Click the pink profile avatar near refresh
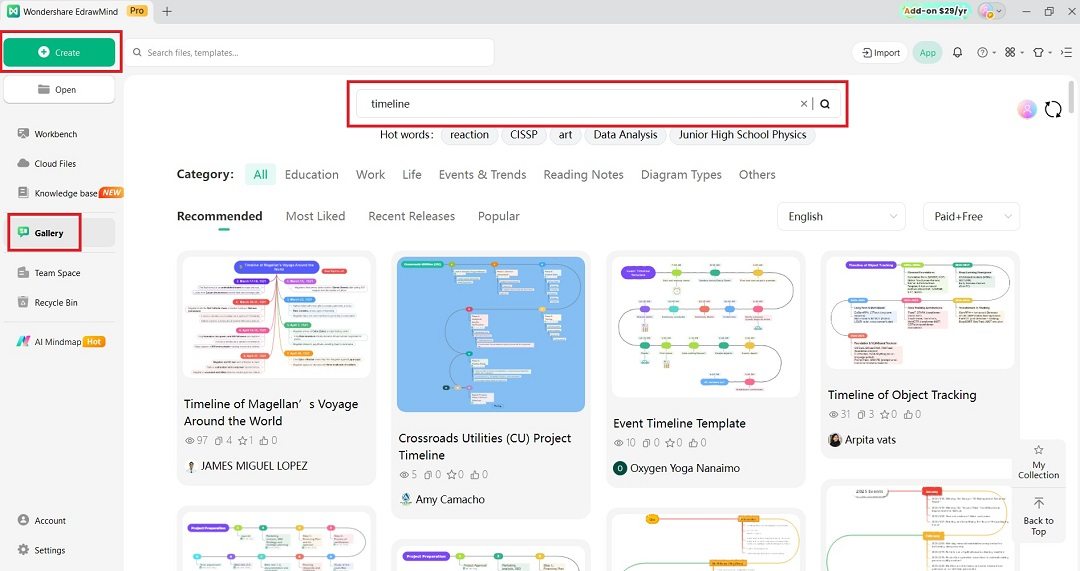The height and width of the screenshot is (571, 1080). (1026, 109)
